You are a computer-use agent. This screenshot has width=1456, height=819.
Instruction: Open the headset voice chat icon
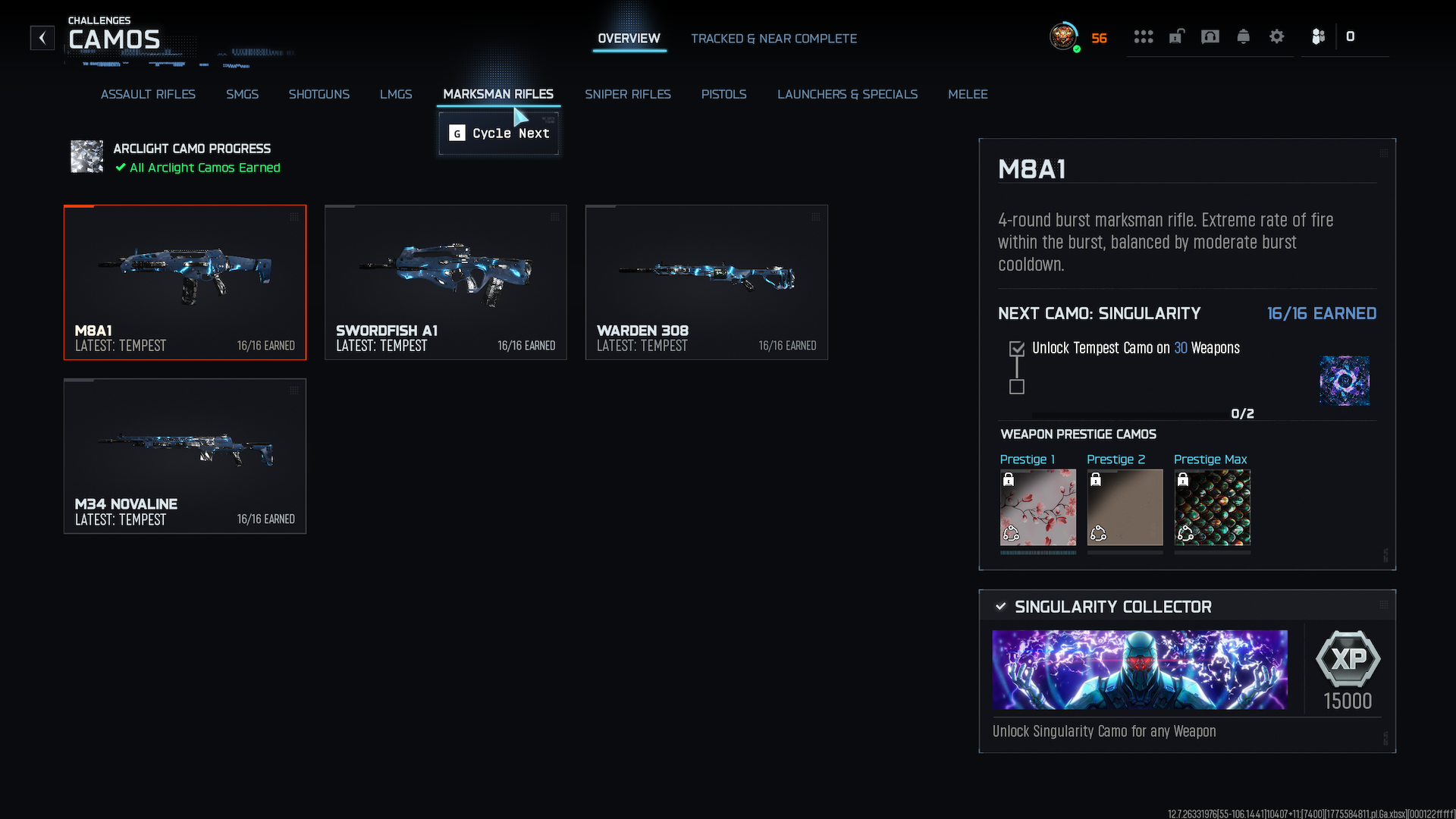[x=1210, y=36]
